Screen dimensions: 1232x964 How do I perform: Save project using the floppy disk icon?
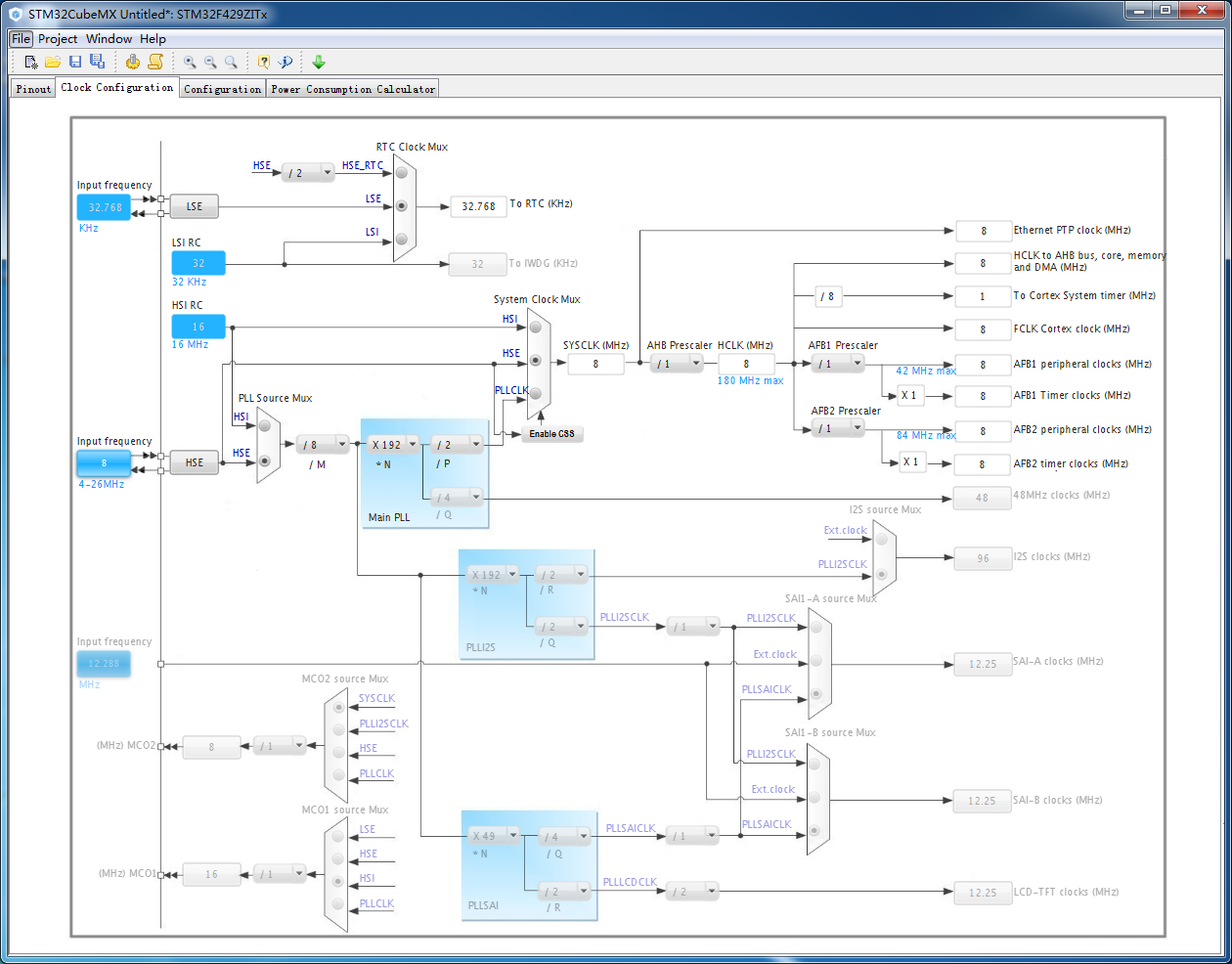click(75, 62)
